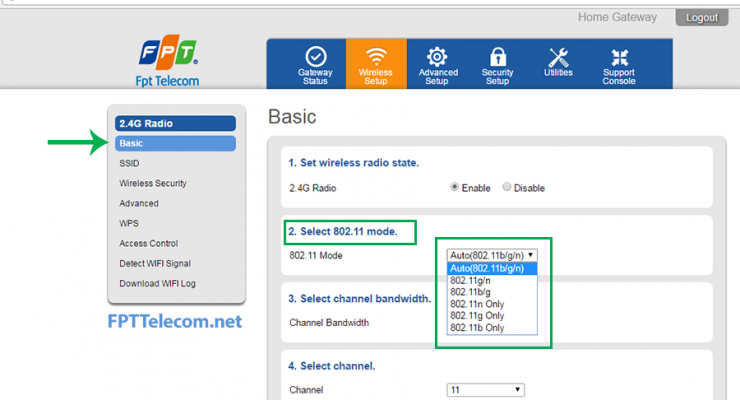Image resolution: width=740 pixels, height=400 pixels.
Task: Open Security Setup padlock icon tab
Action: (497, 65)
